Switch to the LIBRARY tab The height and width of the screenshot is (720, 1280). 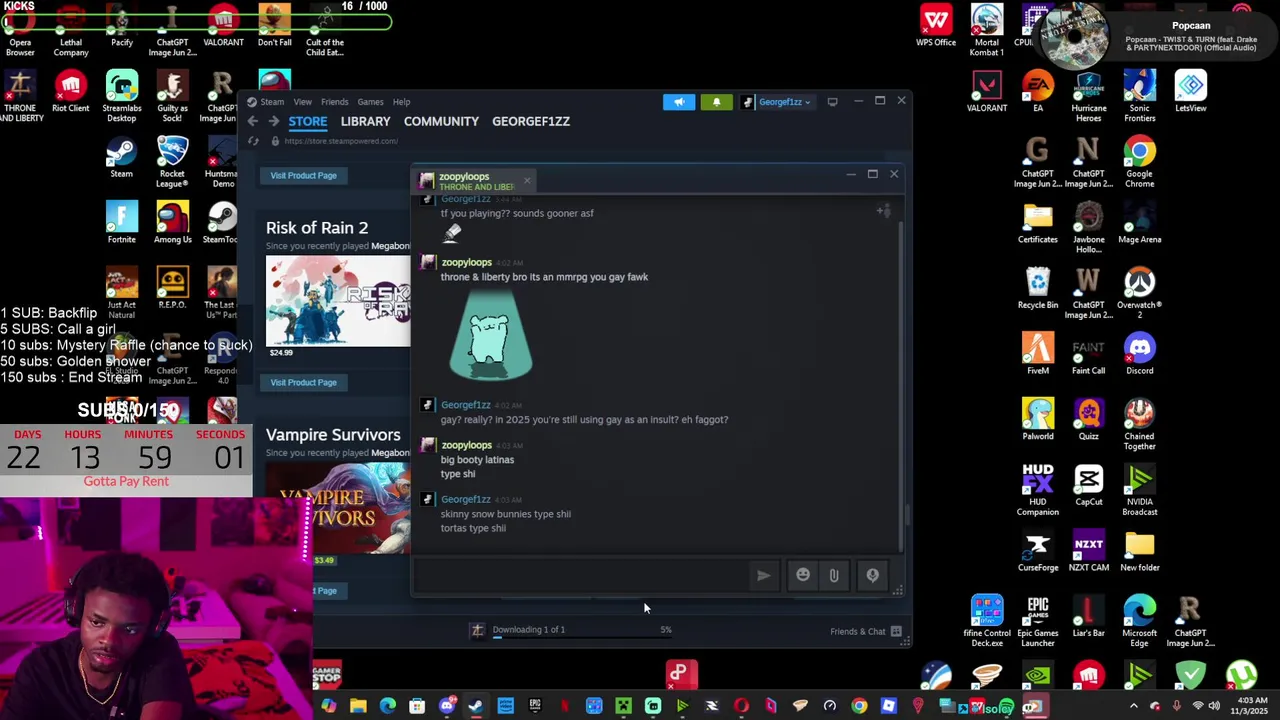point(365,122)
